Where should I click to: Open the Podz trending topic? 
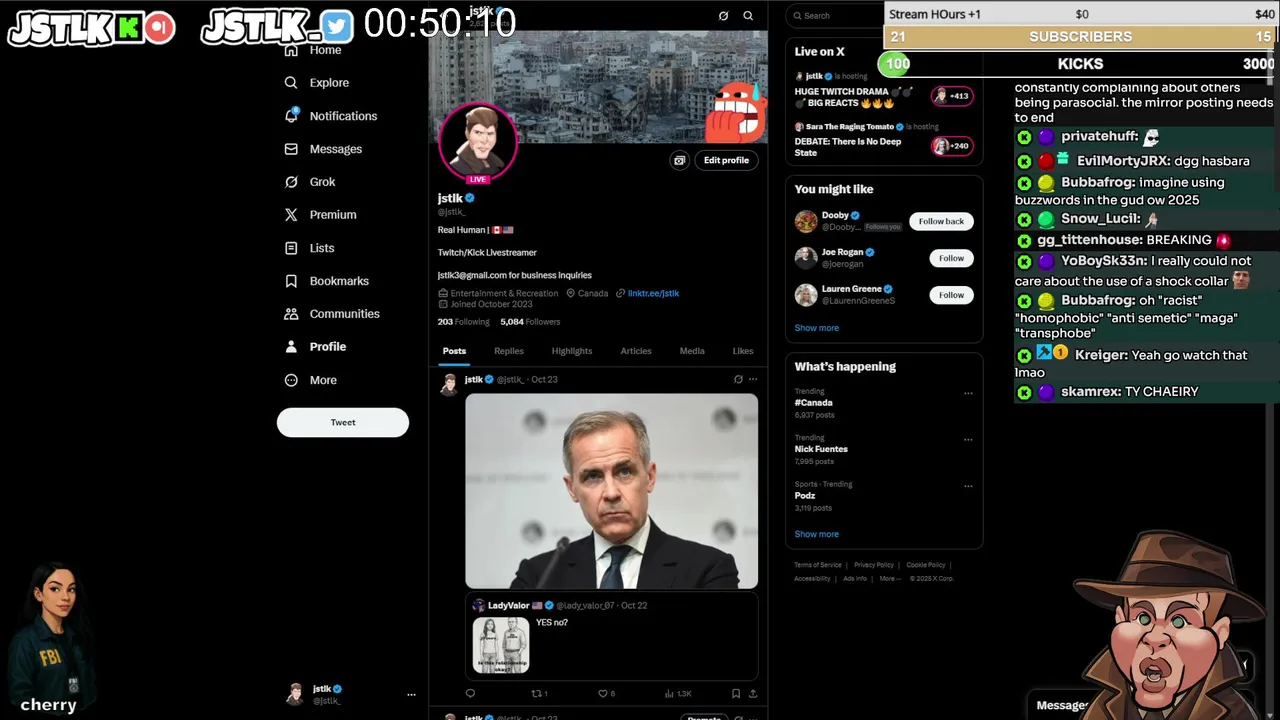pos(805,496)
